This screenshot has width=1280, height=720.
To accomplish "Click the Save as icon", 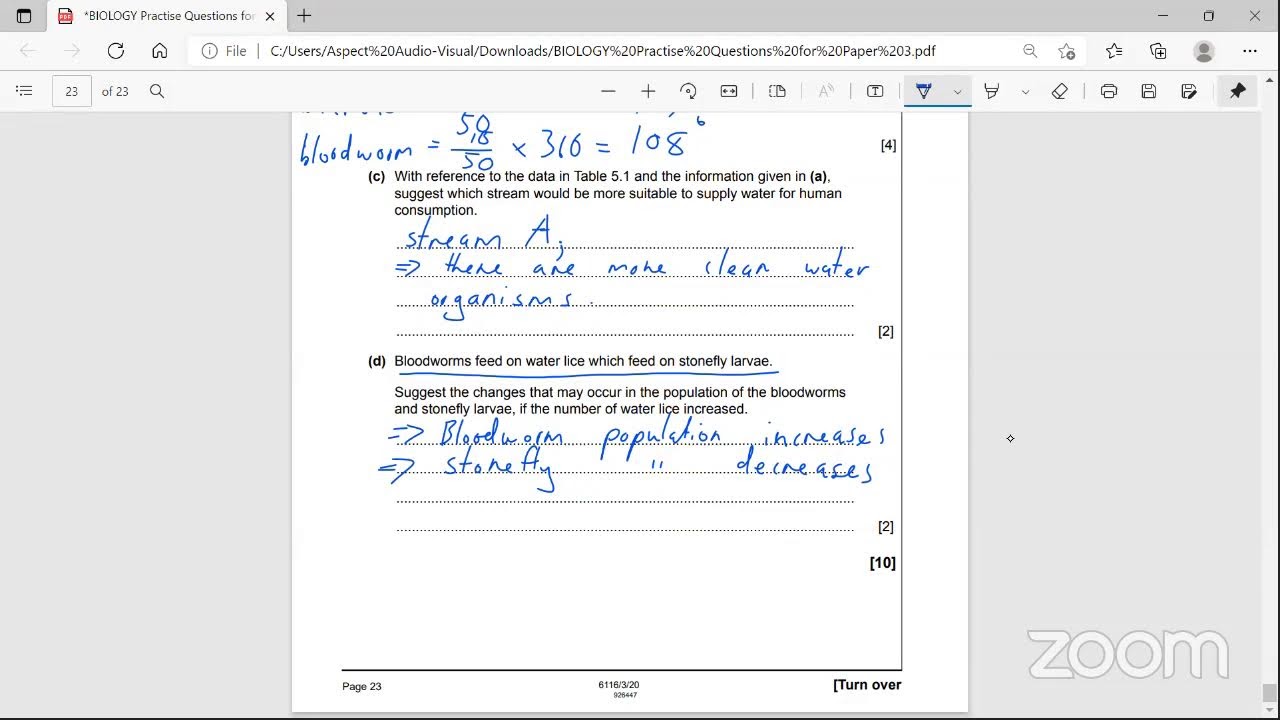I will [x=1189, y=91].
